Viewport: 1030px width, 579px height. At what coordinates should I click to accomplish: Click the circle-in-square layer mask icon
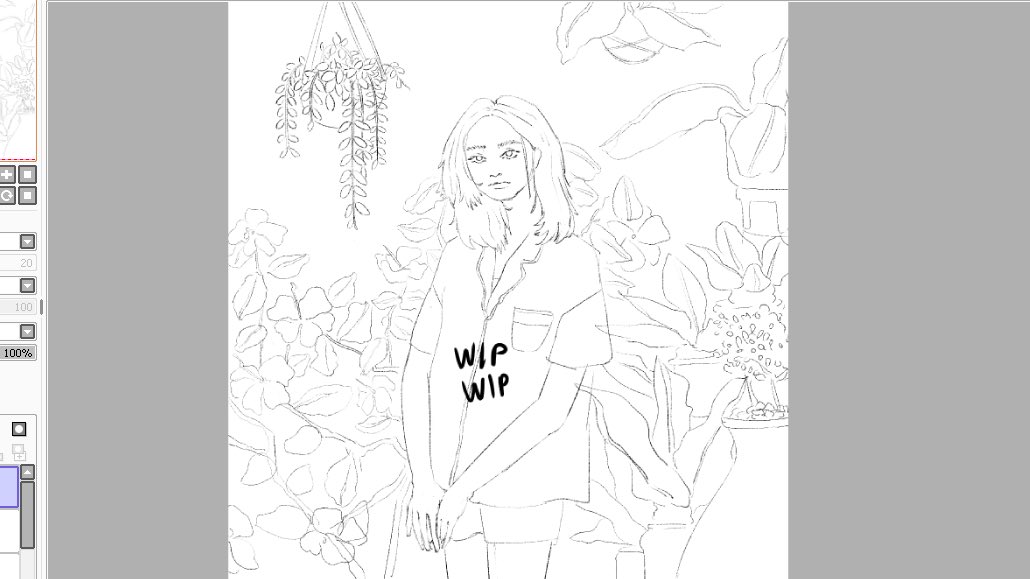click(x=19, y=429)
